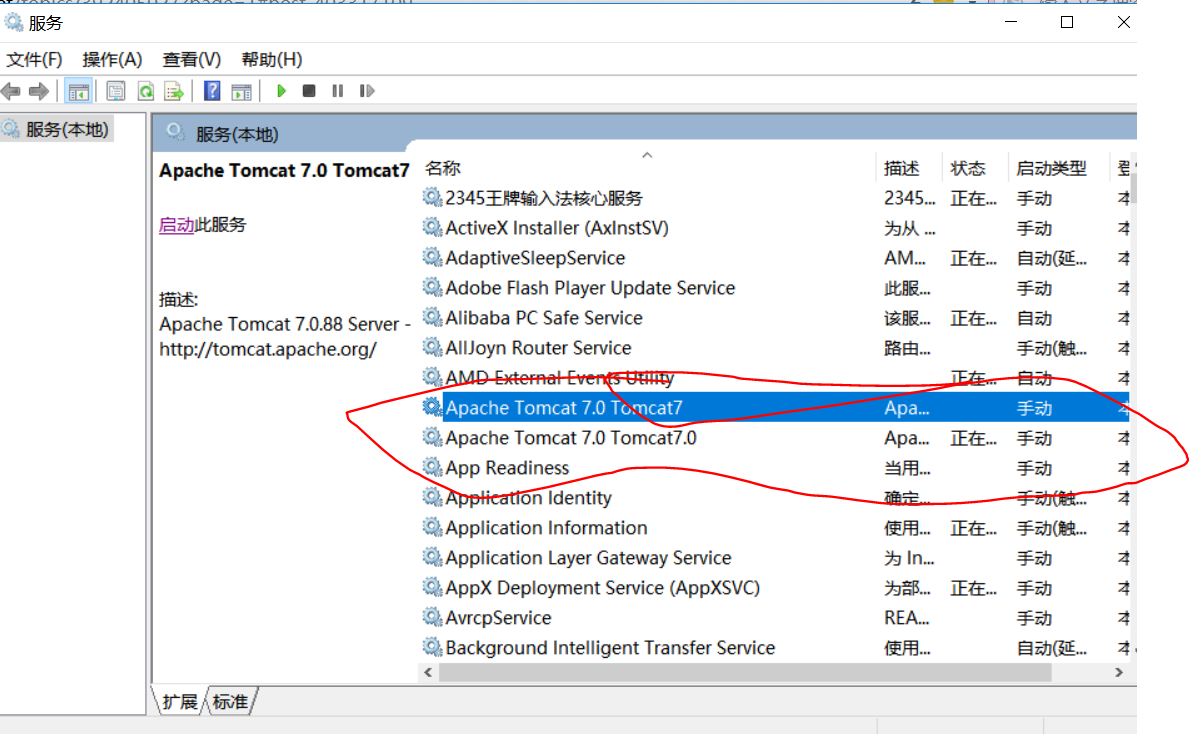Click the REA... description of AvrcpService

906,618
